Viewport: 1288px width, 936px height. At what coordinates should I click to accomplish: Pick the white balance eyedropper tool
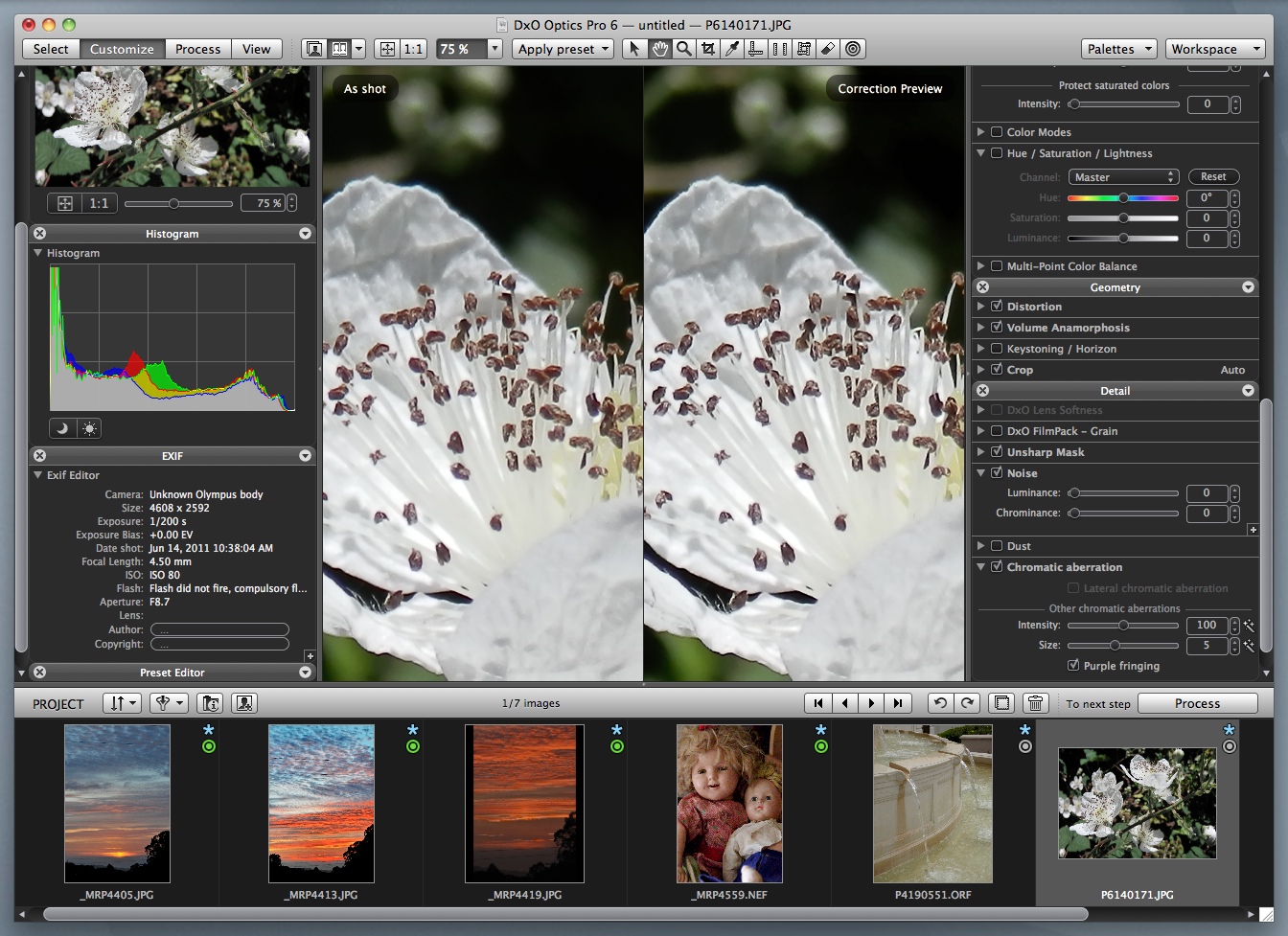732,49
